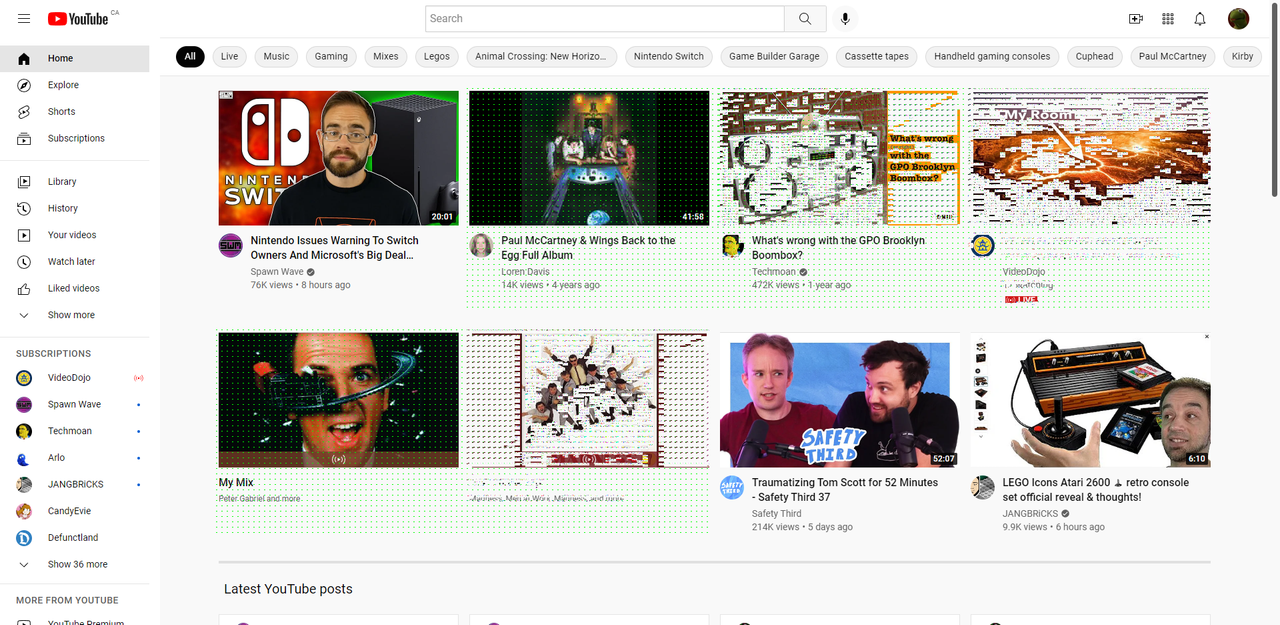Open the account avatar menu
The image size is (1280, 625).
pyautogui.click(x=1238, y=19)
